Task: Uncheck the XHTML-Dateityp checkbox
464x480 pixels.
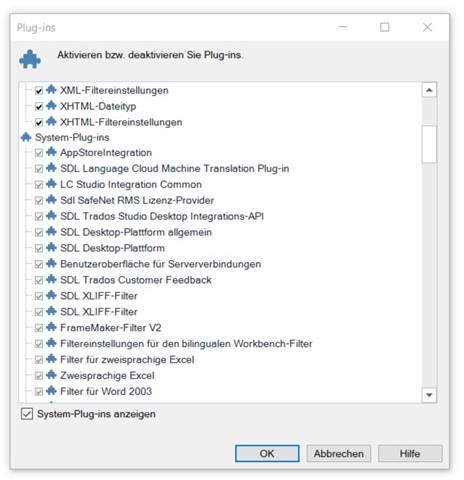Action: (39, 106)
